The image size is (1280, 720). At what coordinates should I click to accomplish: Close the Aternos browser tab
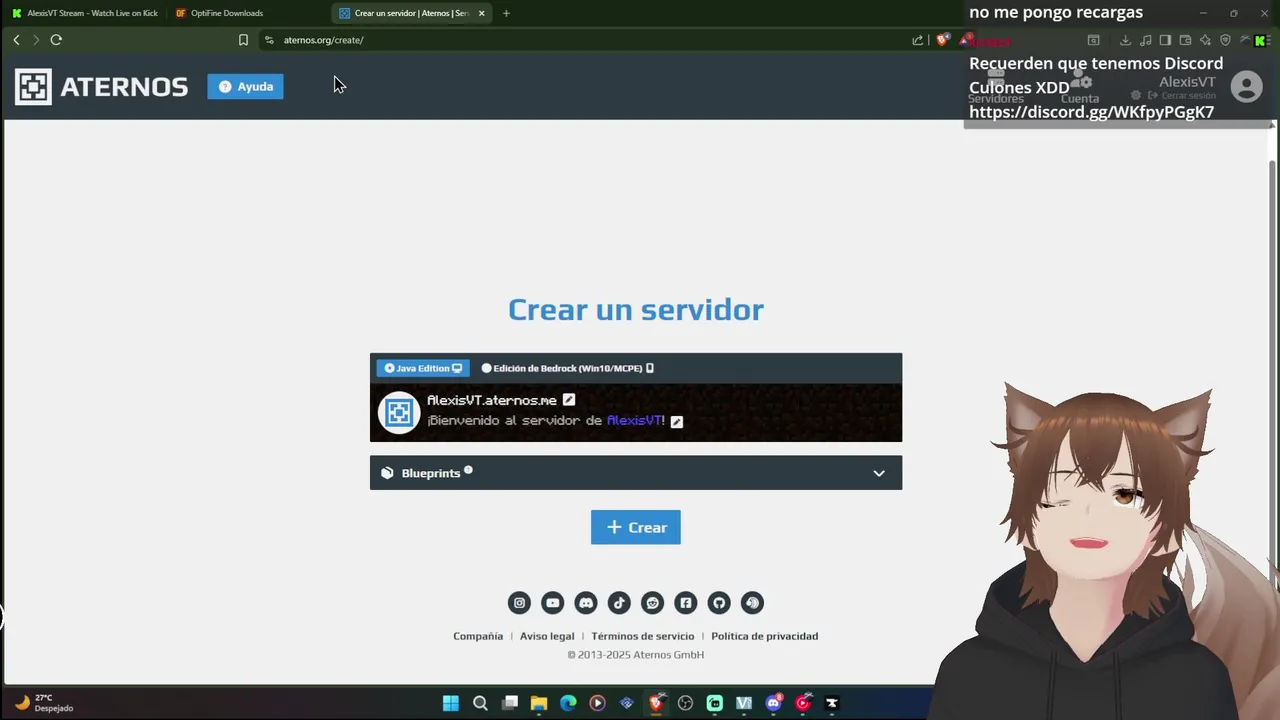point(481,13)
